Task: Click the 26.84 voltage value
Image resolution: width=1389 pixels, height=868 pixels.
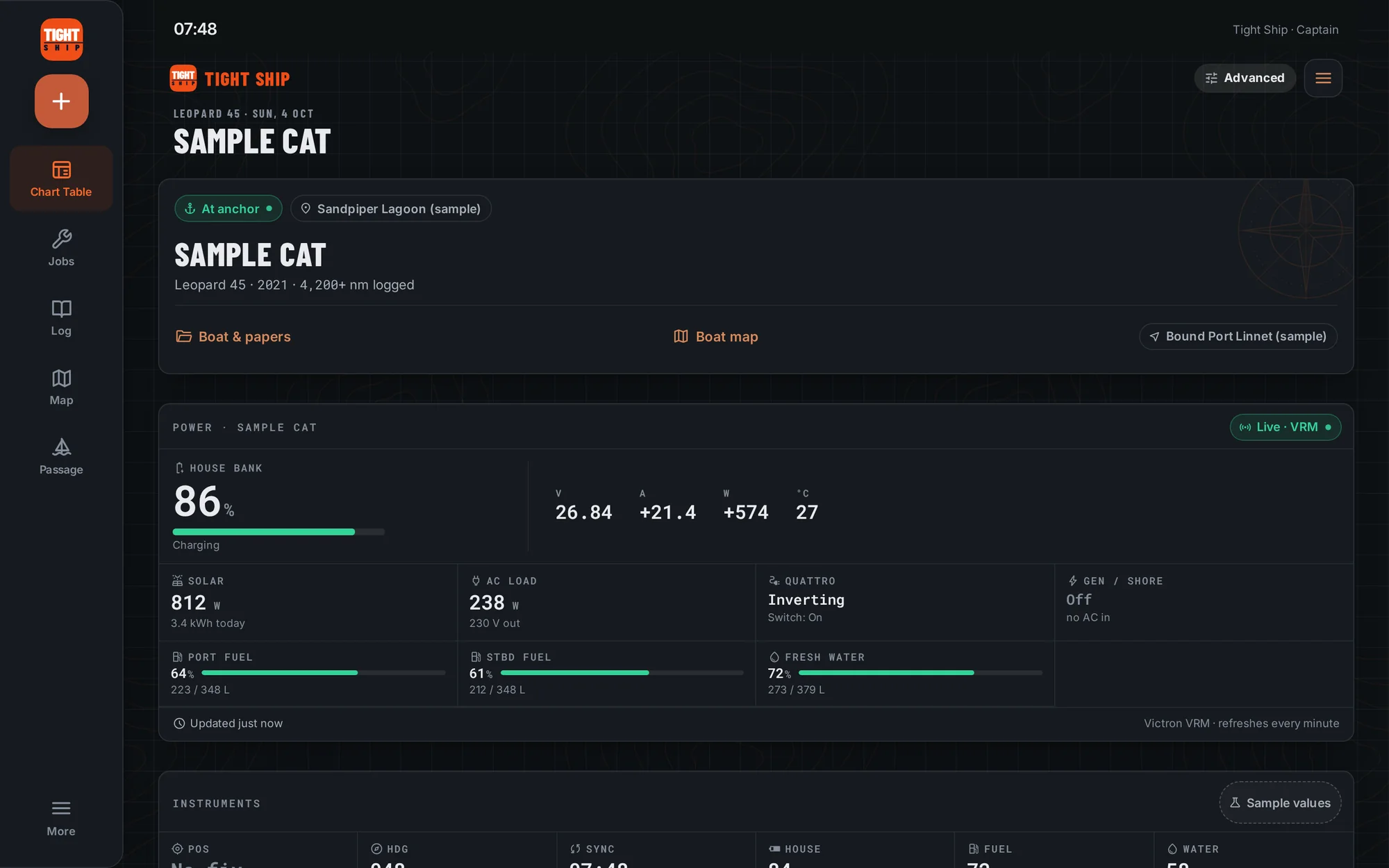Action: (583, 512)
